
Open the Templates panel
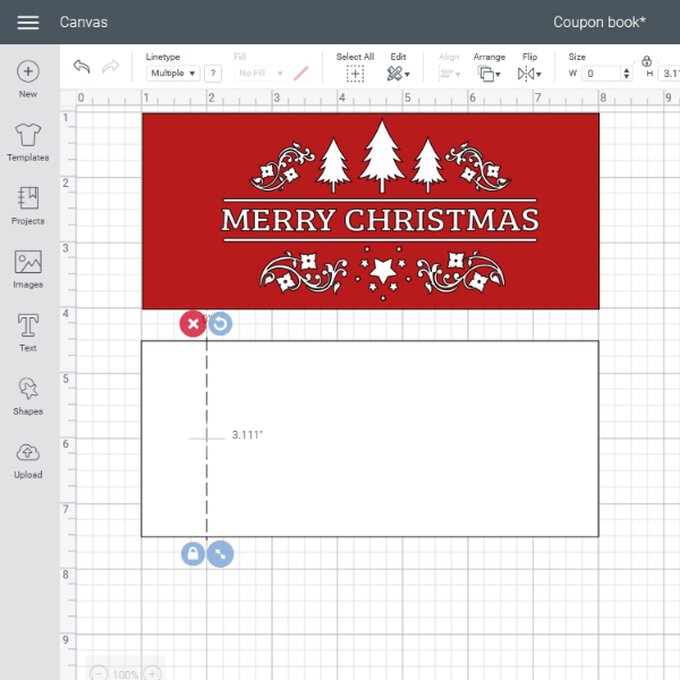pyautogui.click(x=28, y=142)
